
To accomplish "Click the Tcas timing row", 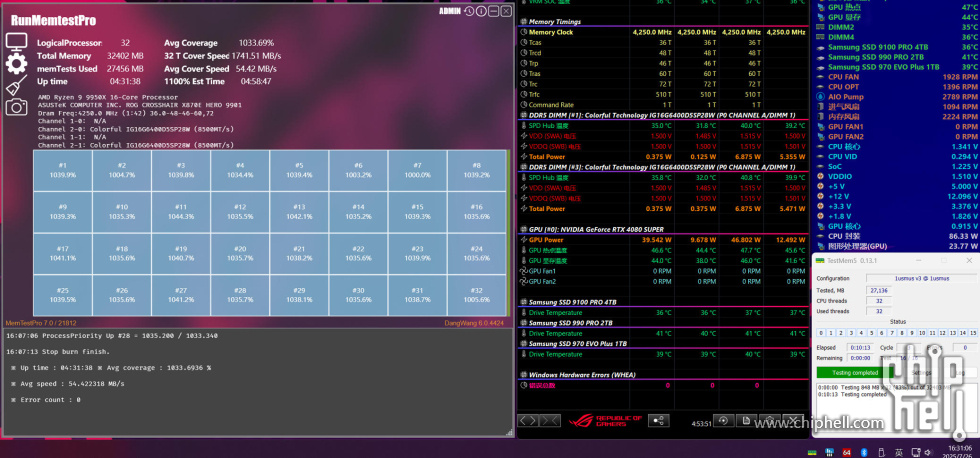I will [663, 42].
